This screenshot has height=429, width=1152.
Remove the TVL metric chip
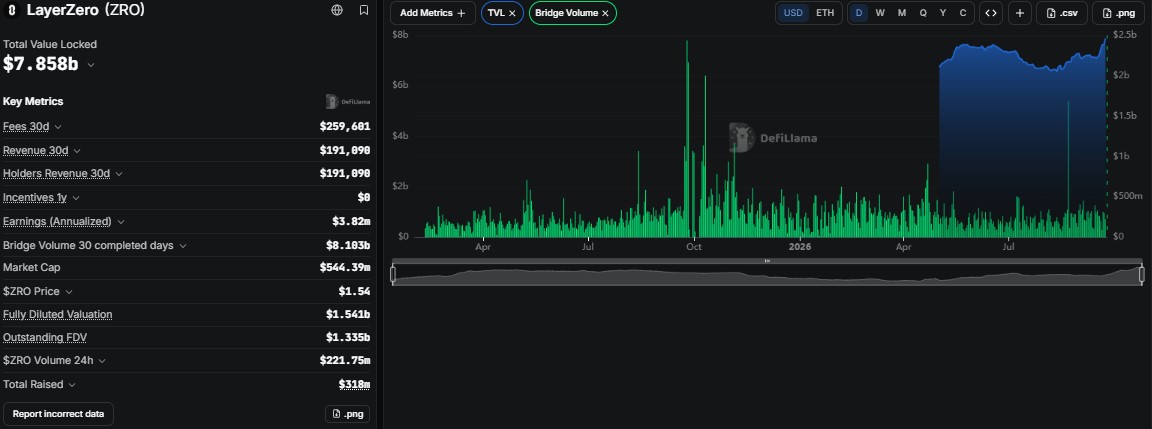pos(512,13)
